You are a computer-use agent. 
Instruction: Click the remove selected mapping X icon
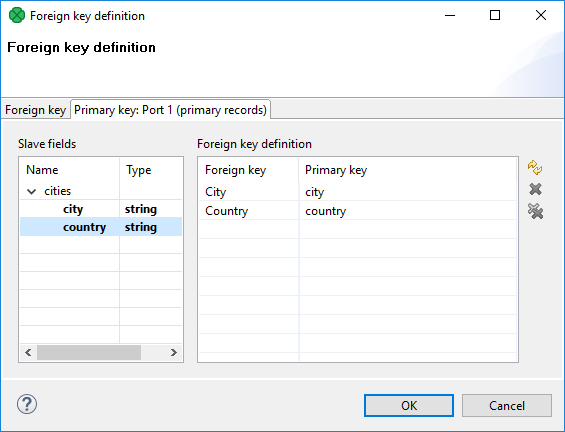535,189
